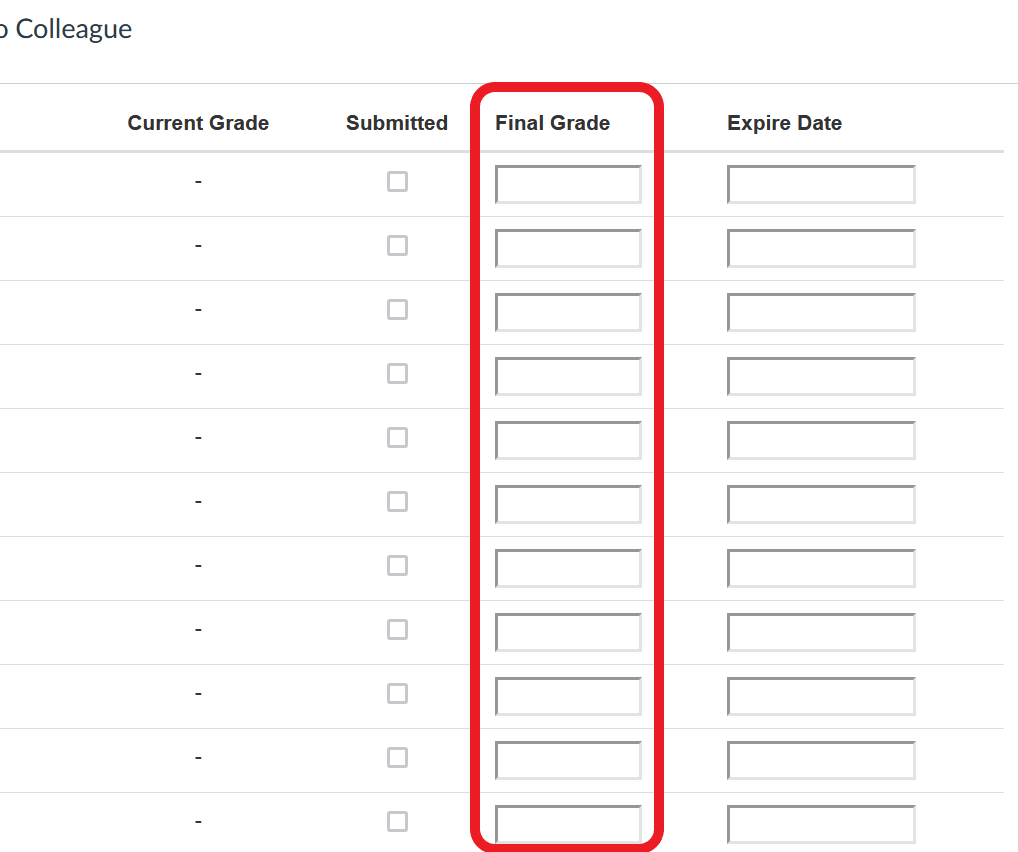
Task: Click the seventh row Expire Date input
Action: click(821, 568)
